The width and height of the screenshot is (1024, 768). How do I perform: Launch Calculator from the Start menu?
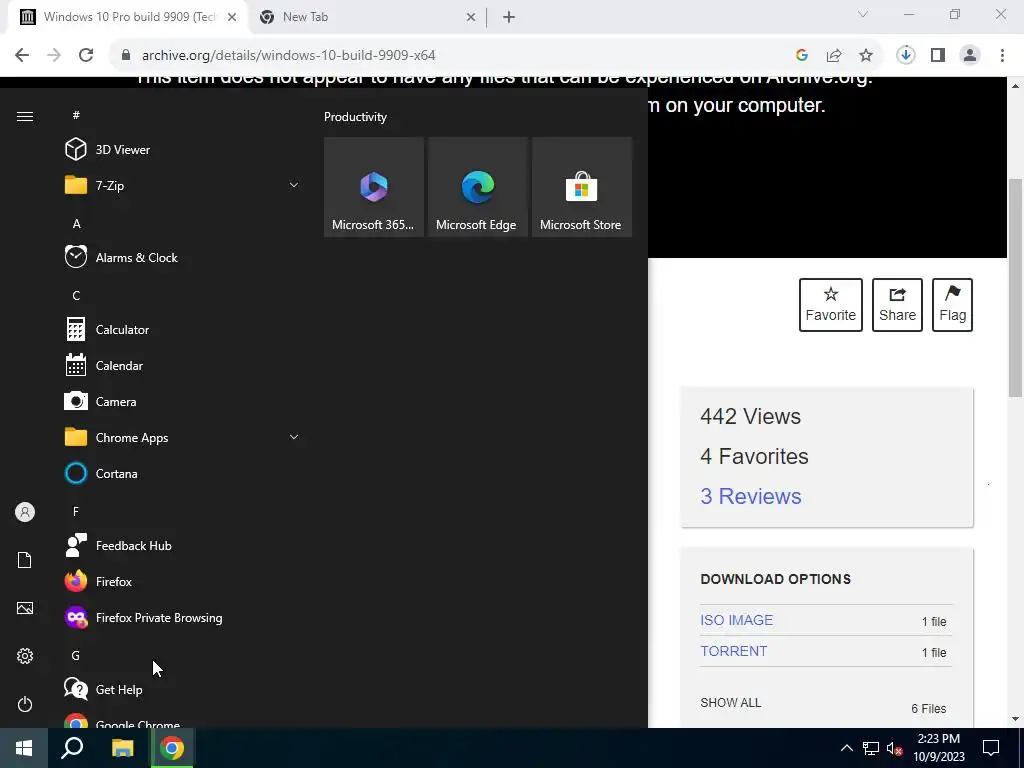[182, 330]
